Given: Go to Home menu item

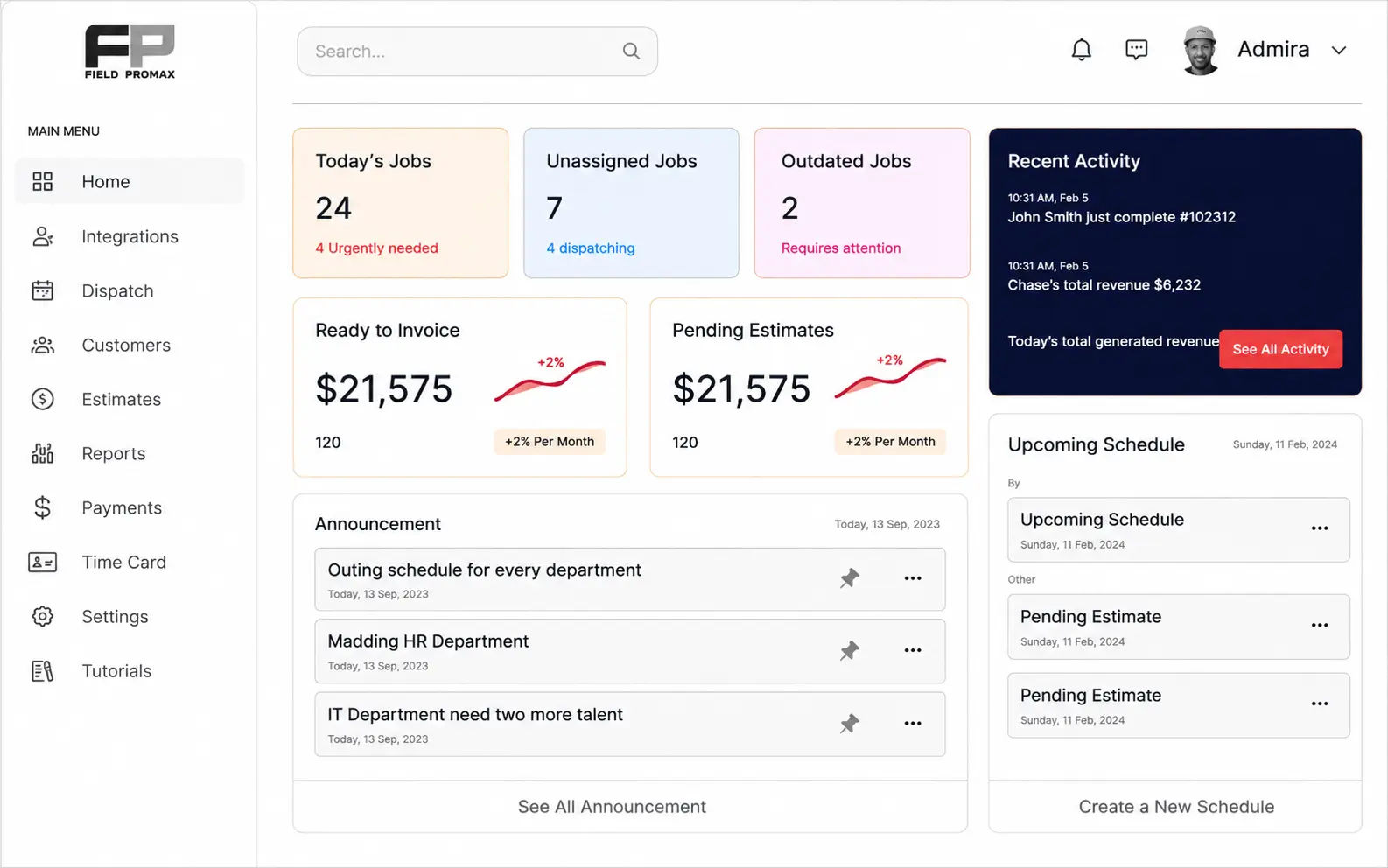Looking at the screenshot, I should pyautogui.click(x=130, y=181).
